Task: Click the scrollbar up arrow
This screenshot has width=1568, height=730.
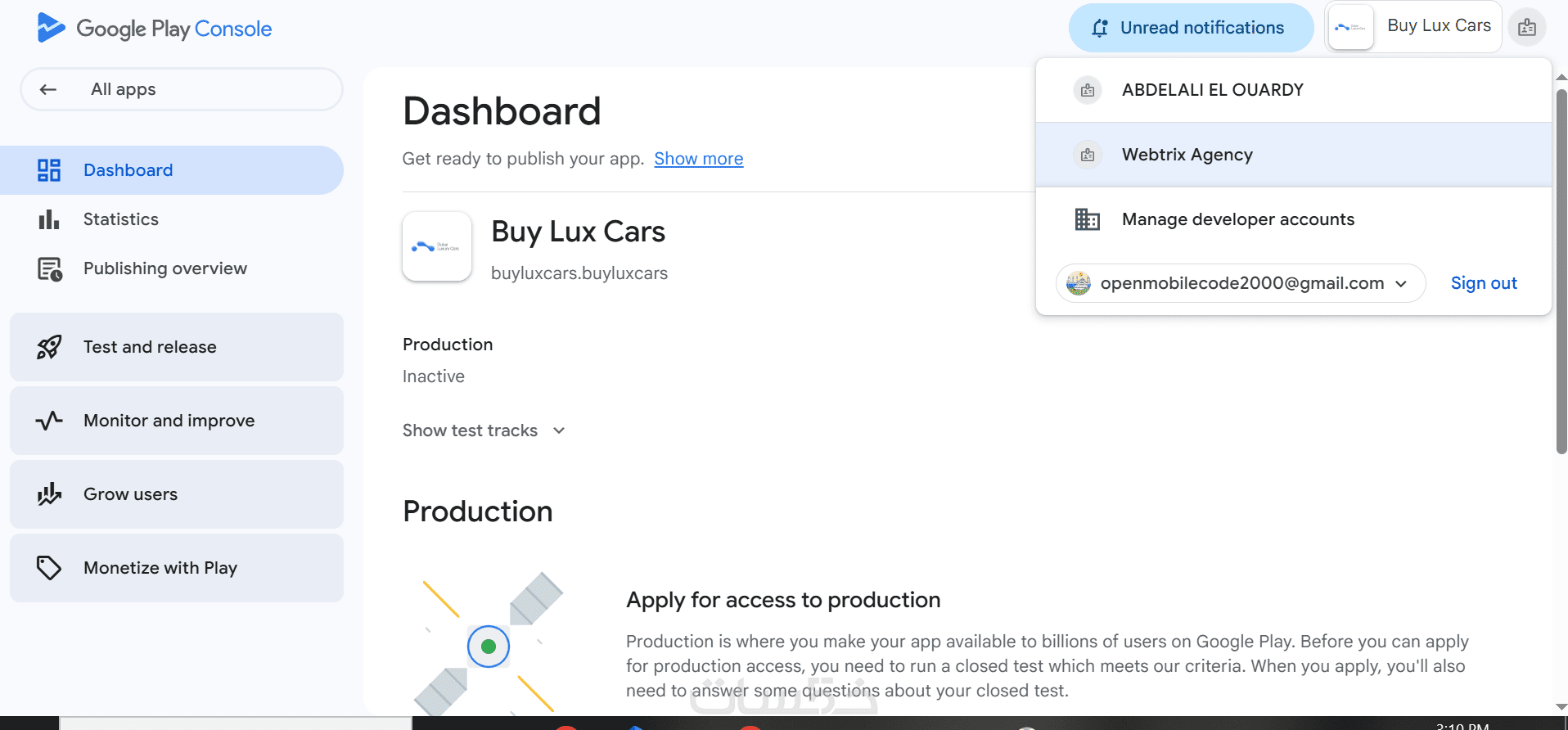Action: pos(1561,77)
